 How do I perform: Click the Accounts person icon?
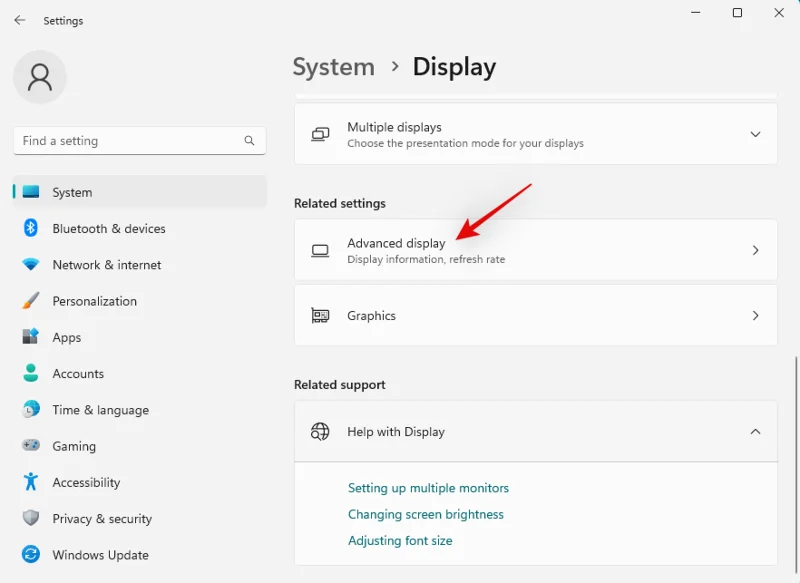coord(31,374)
